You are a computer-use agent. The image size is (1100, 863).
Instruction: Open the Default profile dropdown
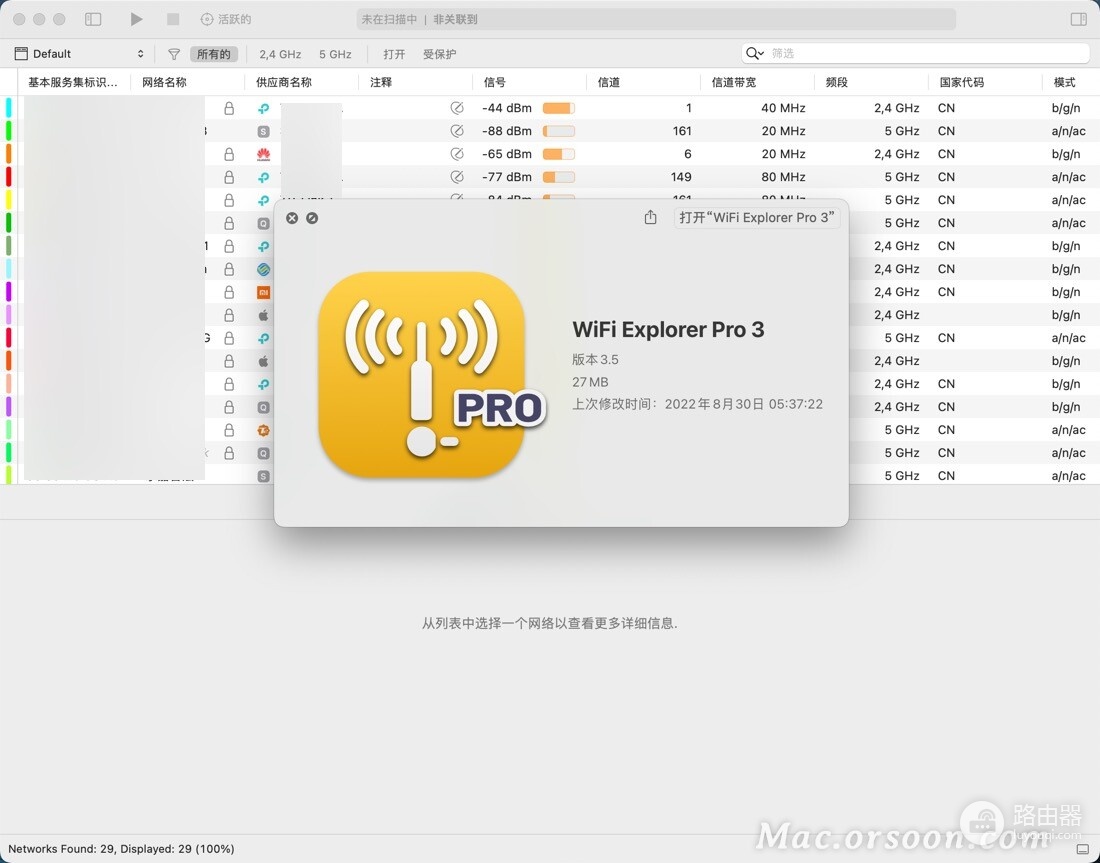[x=79, y=54]
